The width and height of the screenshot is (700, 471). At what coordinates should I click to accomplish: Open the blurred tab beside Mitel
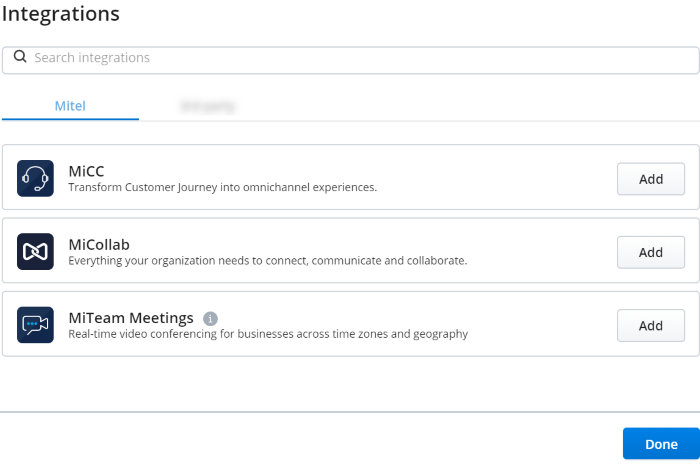[208, 106]
